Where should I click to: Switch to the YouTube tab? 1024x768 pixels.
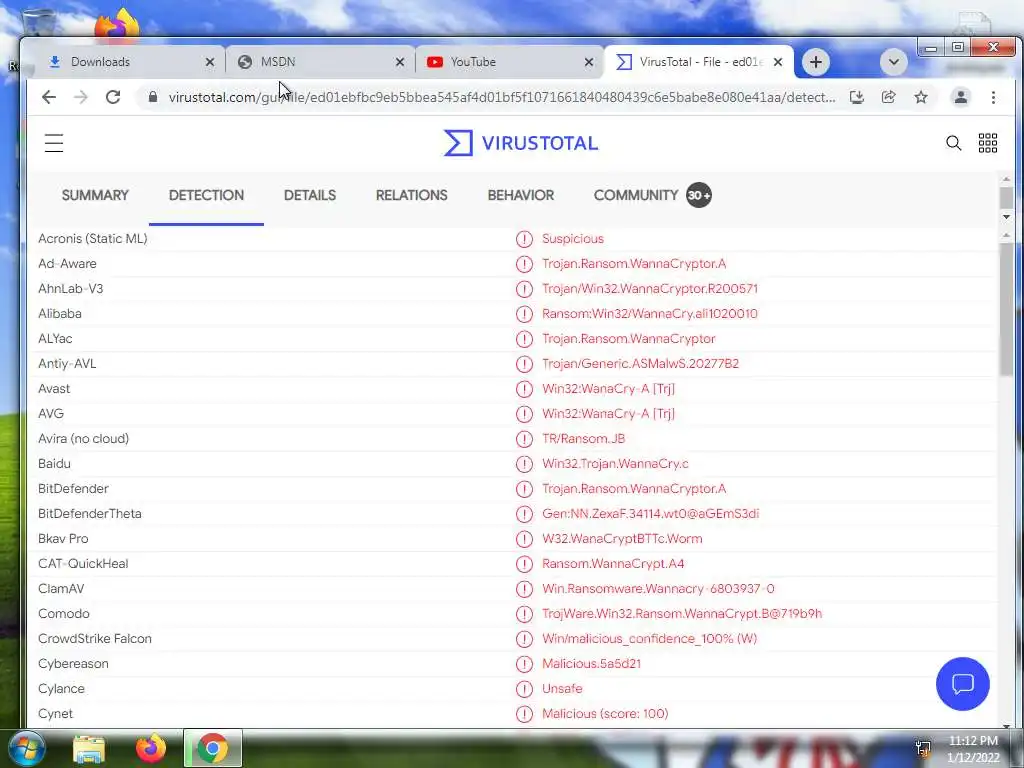pyautogui.click(x=509, y=62)
